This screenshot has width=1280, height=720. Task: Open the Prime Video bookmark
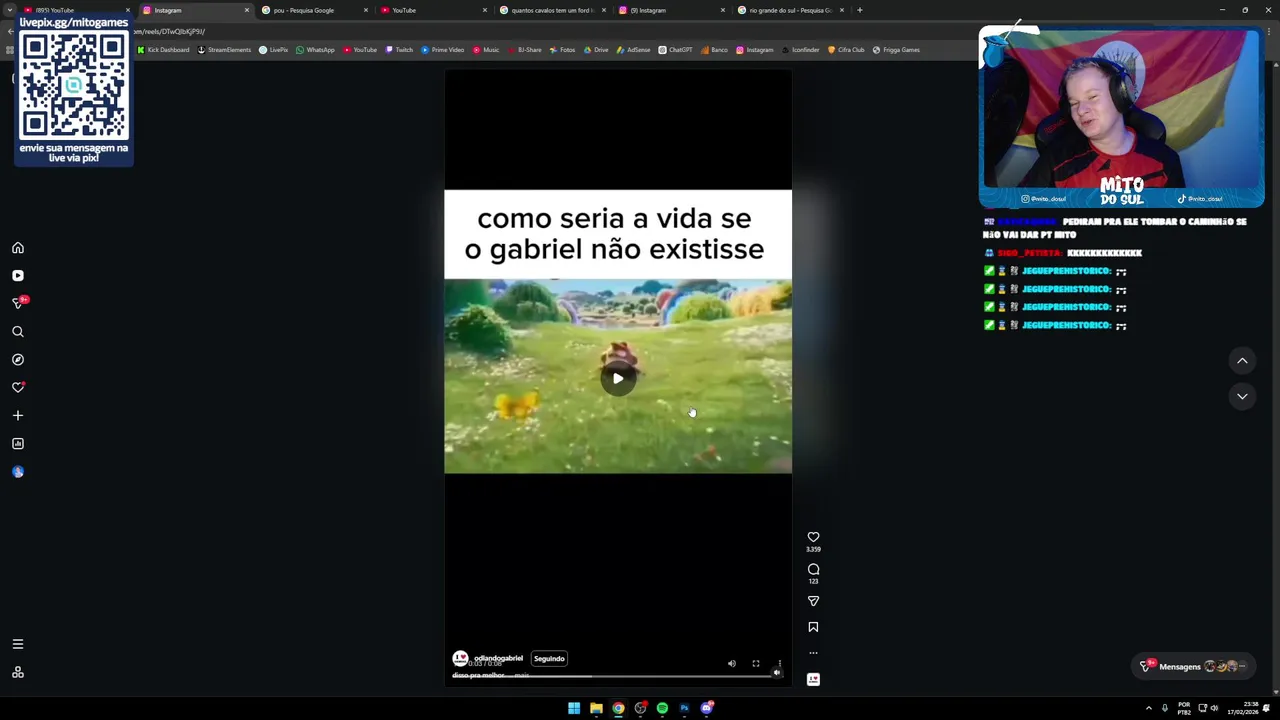[x=443, y=50]
